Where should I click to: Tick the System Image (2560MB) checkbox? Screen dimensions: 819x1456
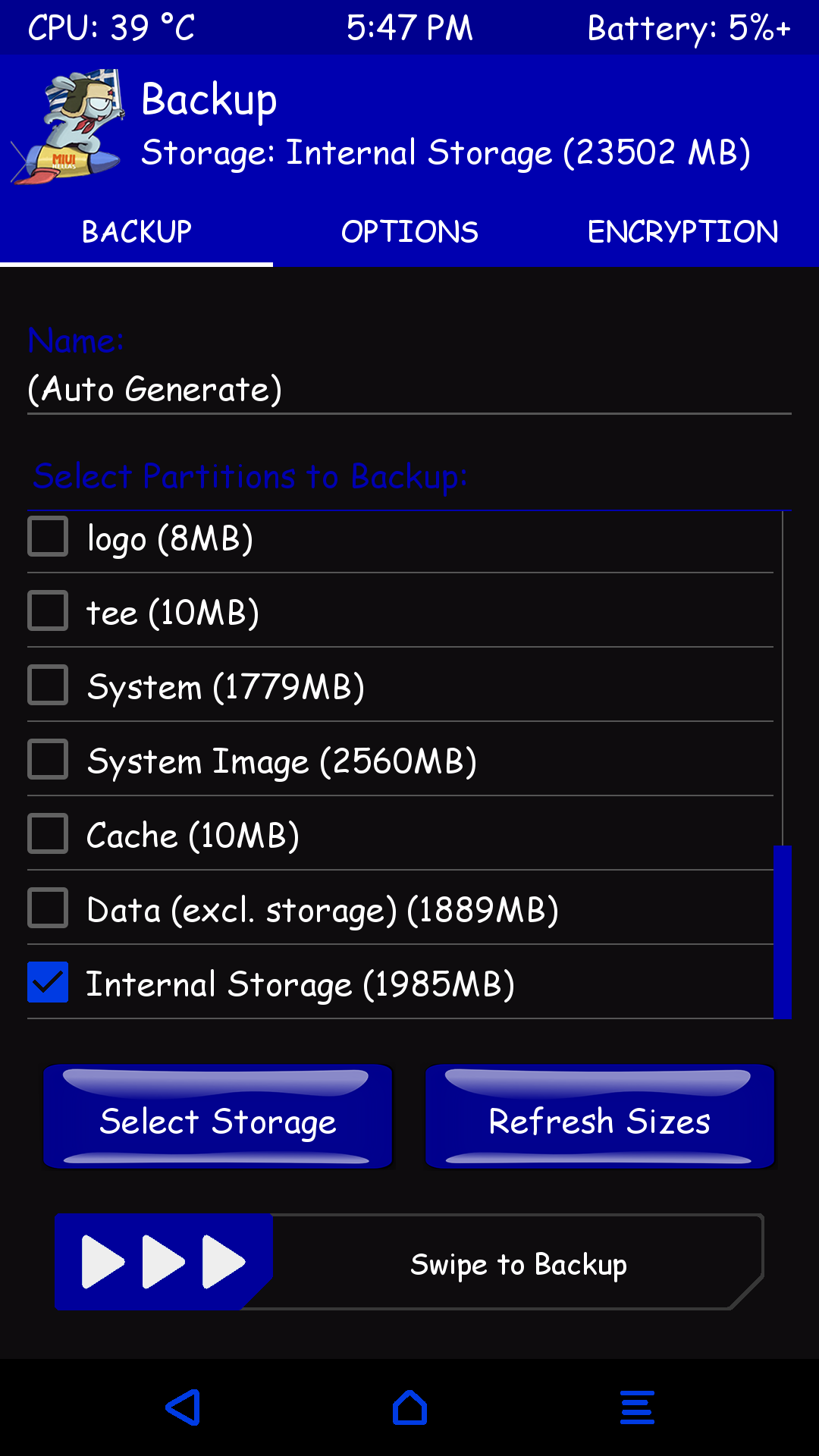click(48, 760)
